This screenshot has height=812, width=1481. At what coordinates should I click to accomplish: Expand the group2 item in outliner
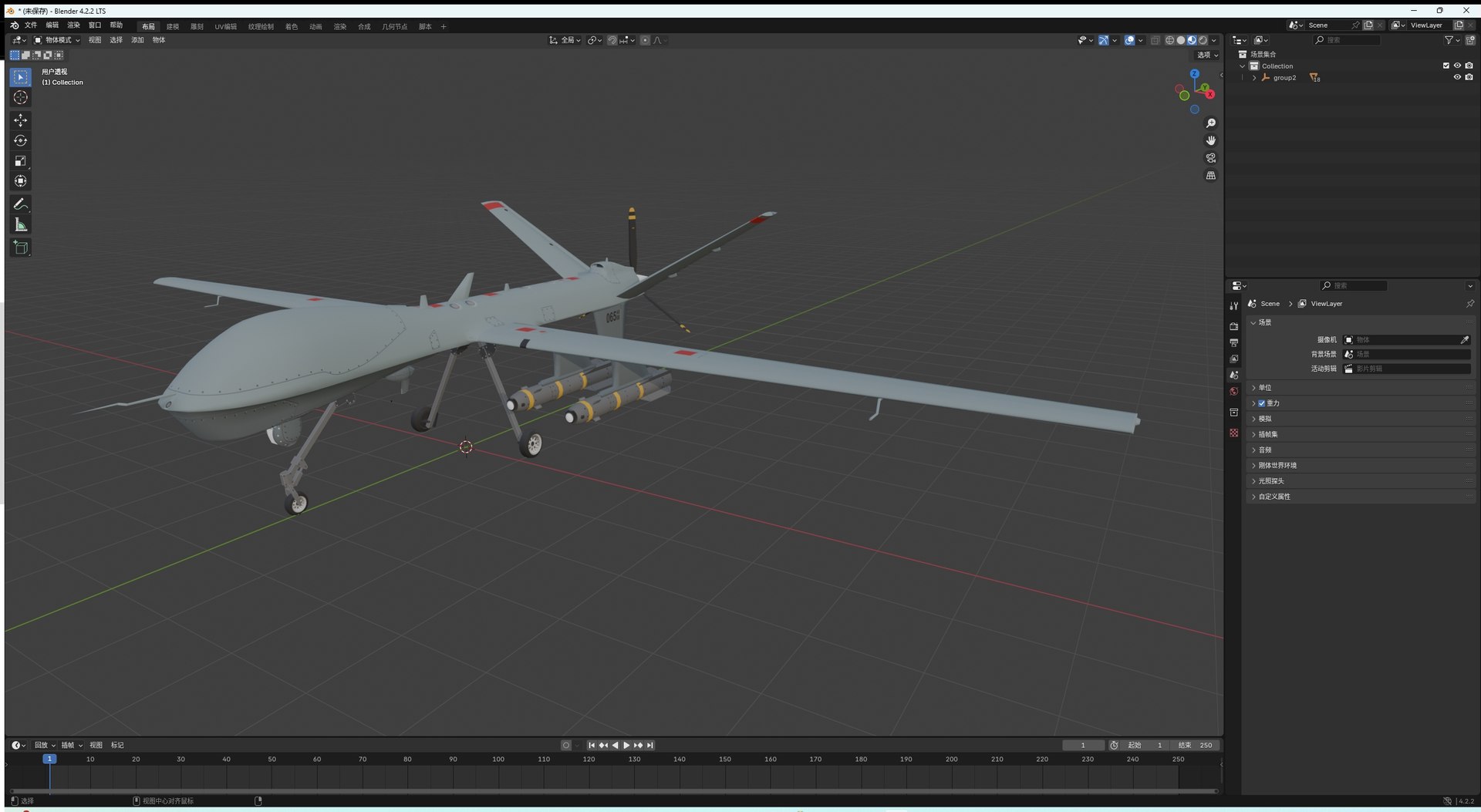click(1254, 78)
